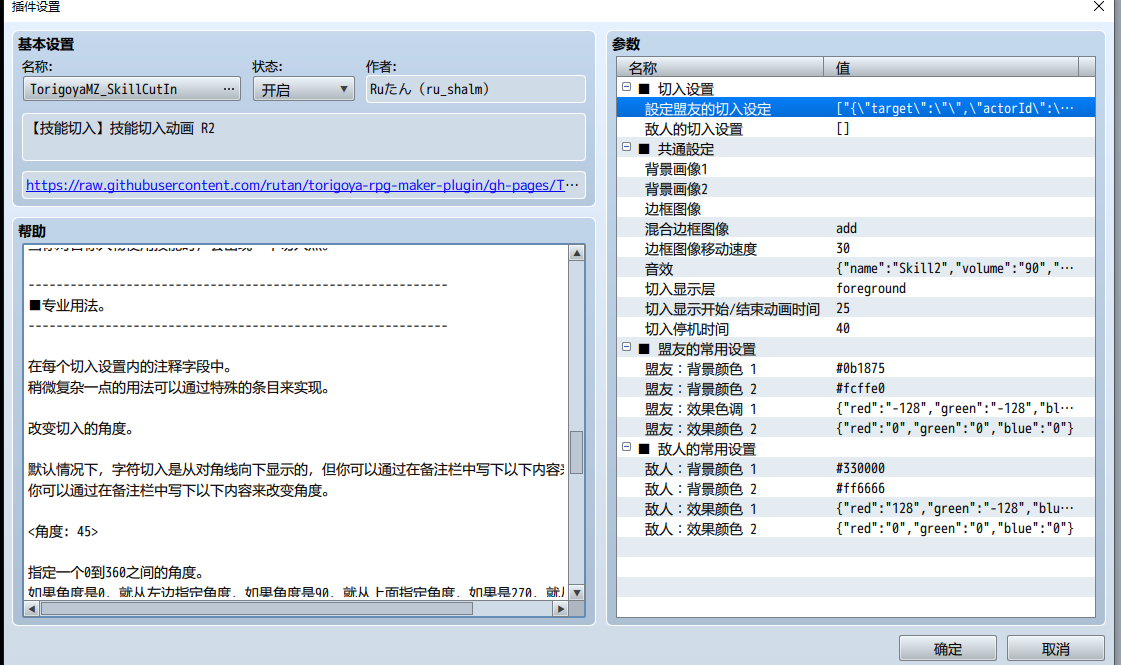Select the 敌人的切入设置 parameter row

coord(856,128)
